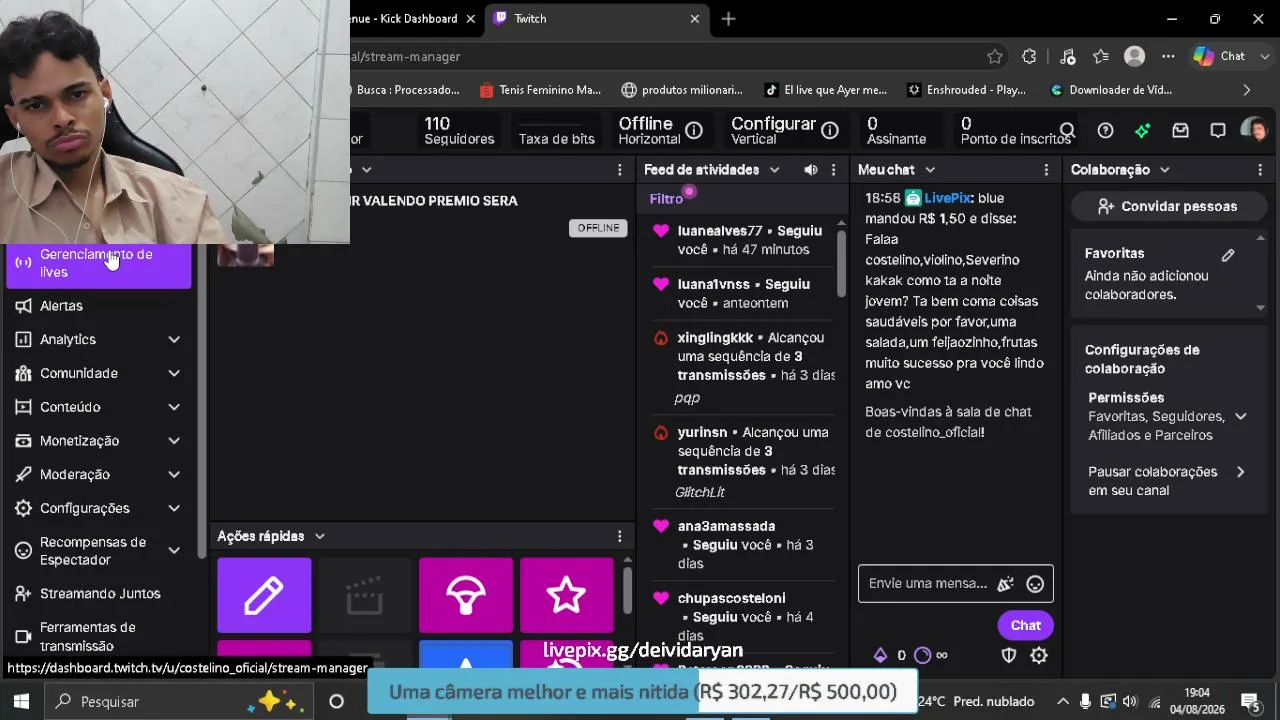
Task: Click the green sparkle icon in the header
Action: [x=1143, y=130]
